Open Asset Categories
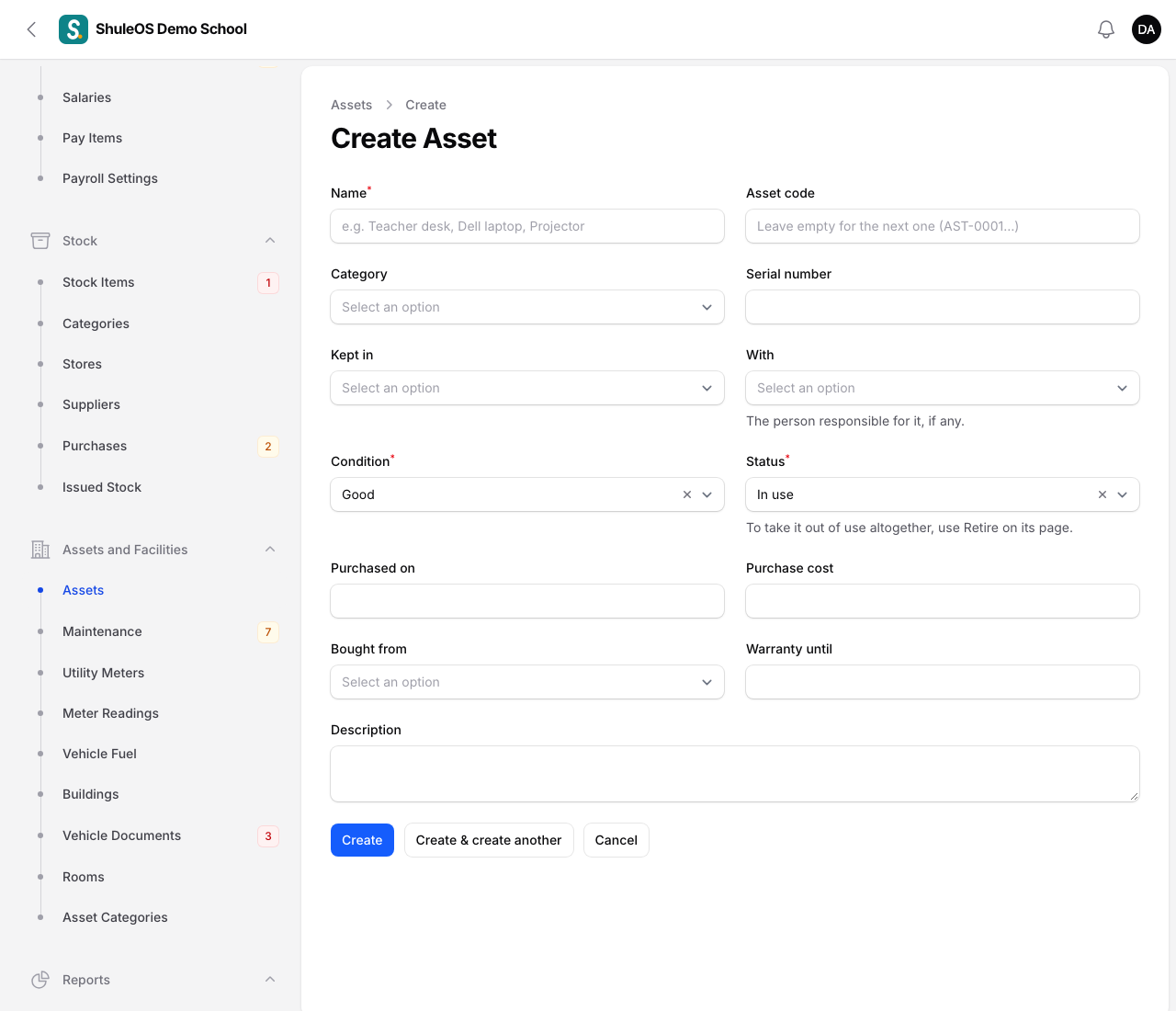 [x=115, y=917]
